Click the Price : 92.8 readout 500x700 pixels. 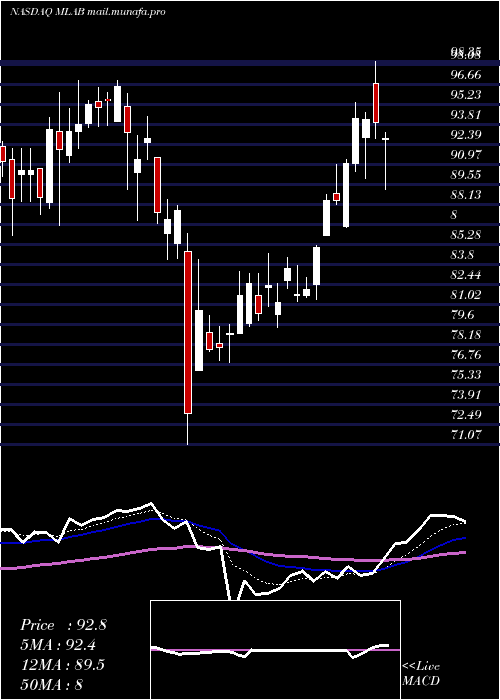click(63, 625)
